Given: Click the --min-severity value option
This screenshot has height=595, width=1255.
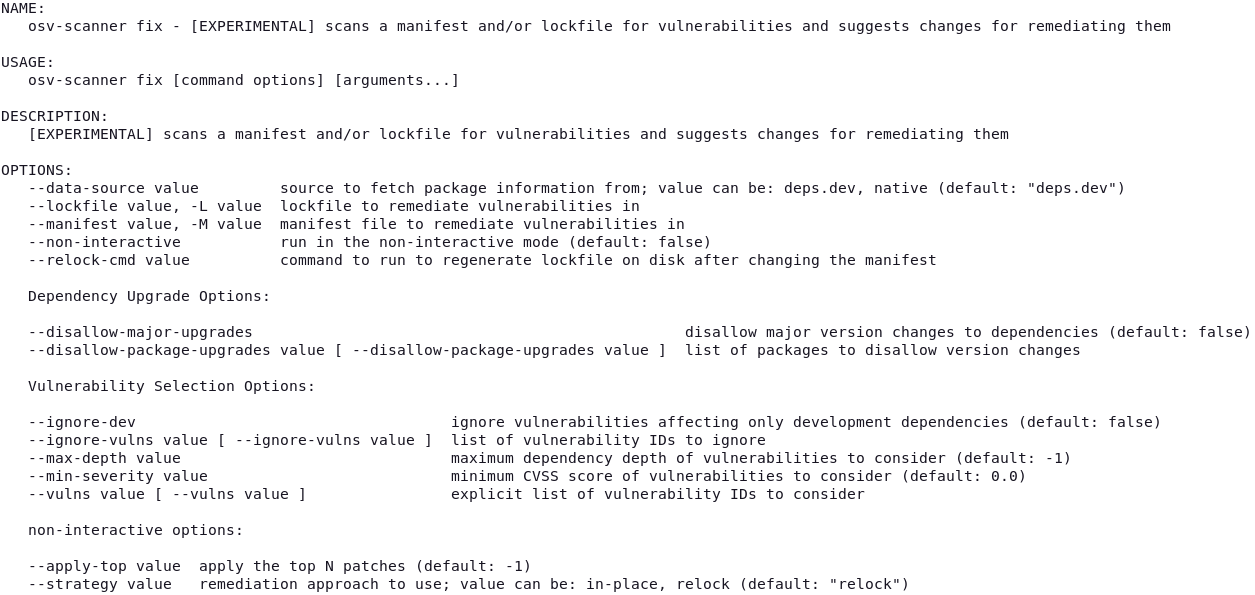Looking at the screenshot, I should (x=118, y=476).
